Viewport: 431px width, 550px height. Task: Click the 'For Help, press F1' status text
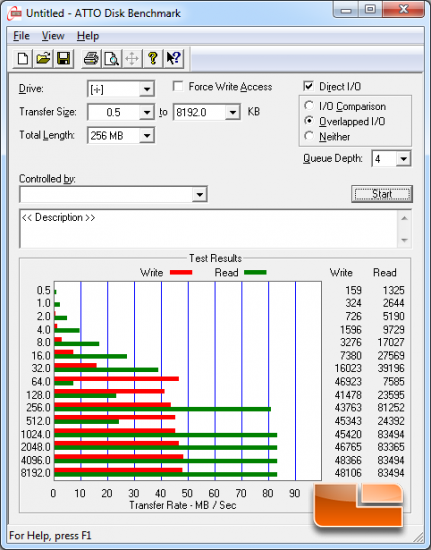pos(50,536)
